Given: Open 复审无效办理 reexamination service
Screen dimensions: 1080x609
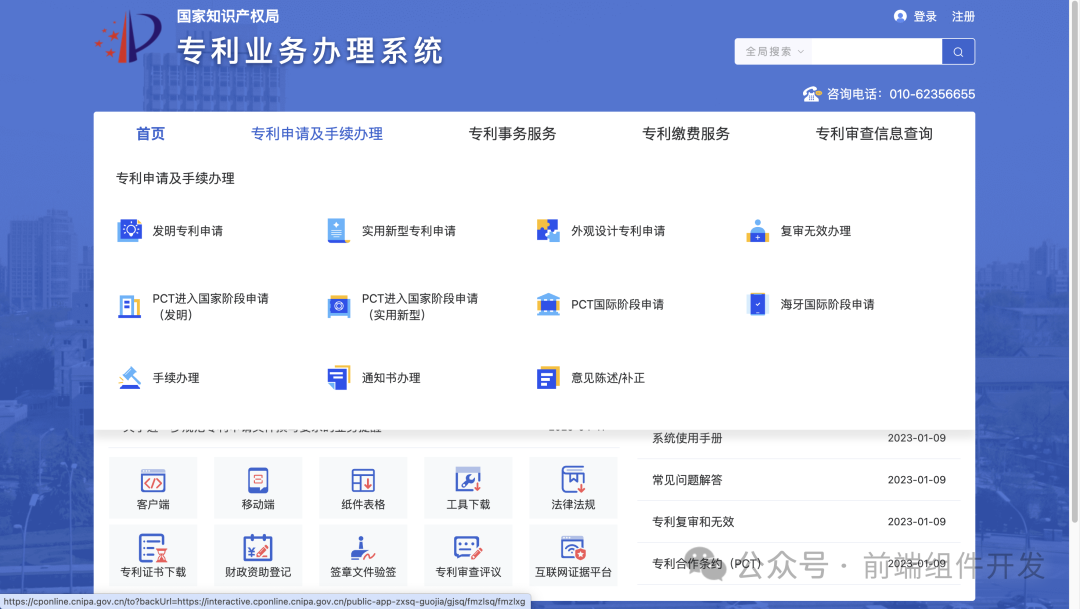Looking at the screenshot, I should 816,230.
